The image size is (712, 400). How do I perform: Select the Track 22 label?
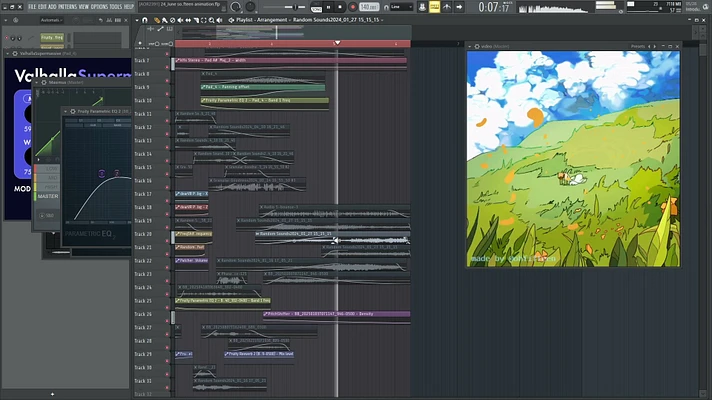[143, 261]
